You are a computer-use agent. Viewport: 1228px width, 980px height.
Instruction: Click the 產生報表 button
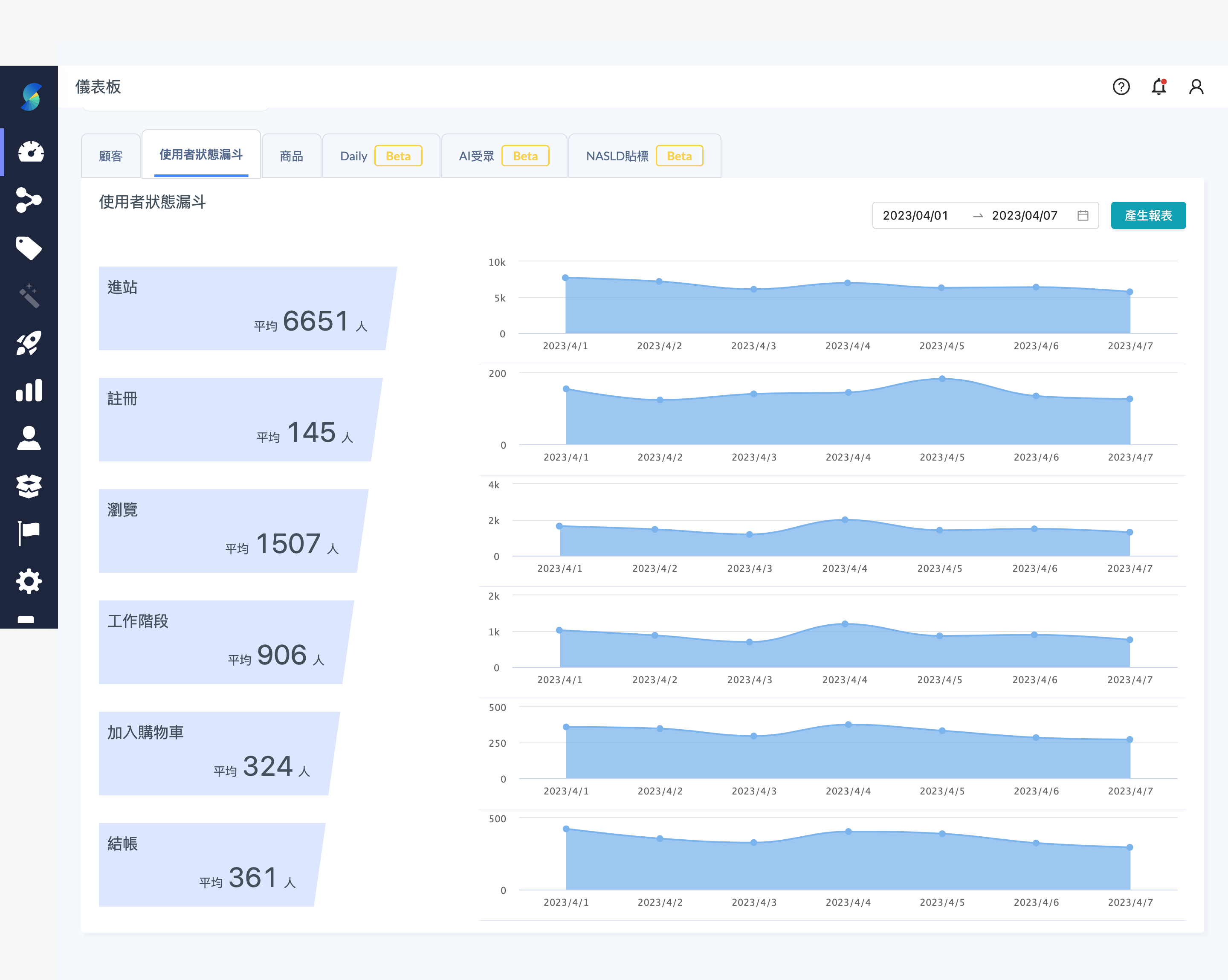tap(1148, 215)
